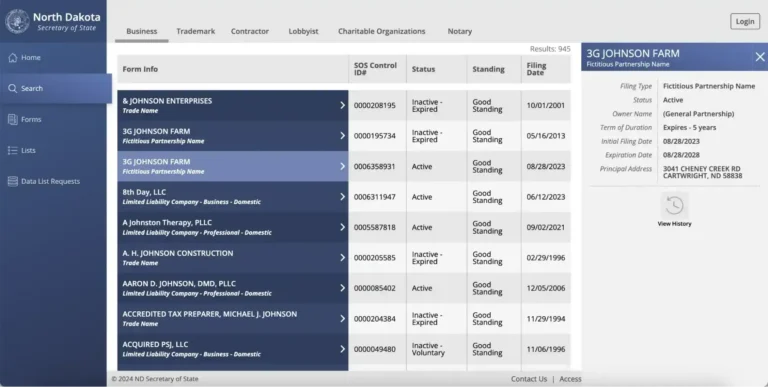Screen dimensions: 768x387
Task: Expand ACQUIRED PSJ, LLC row chevron
Action: [342, 349]
